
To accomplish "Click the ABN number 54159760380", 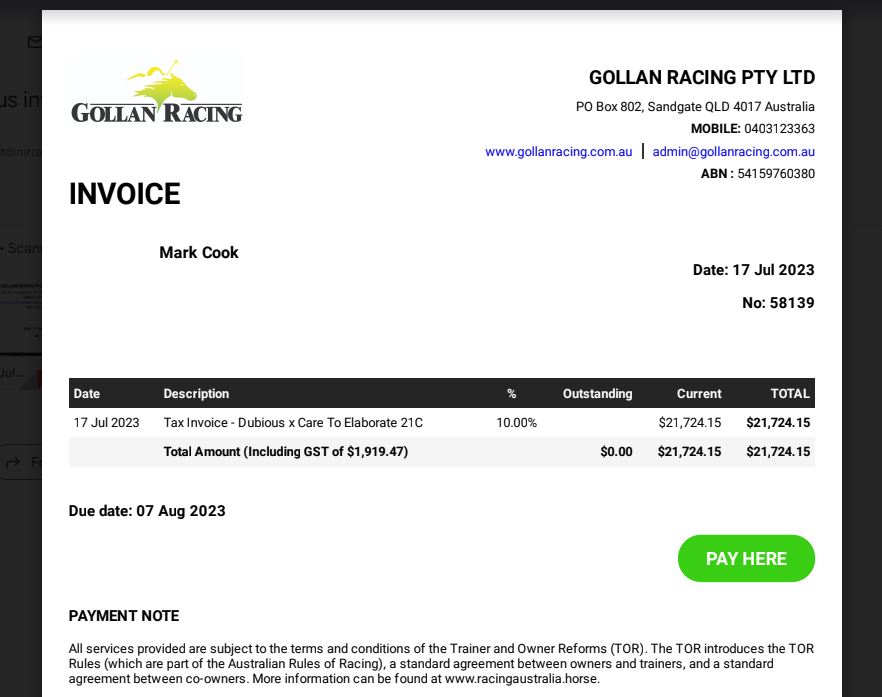I will (776, 173).
